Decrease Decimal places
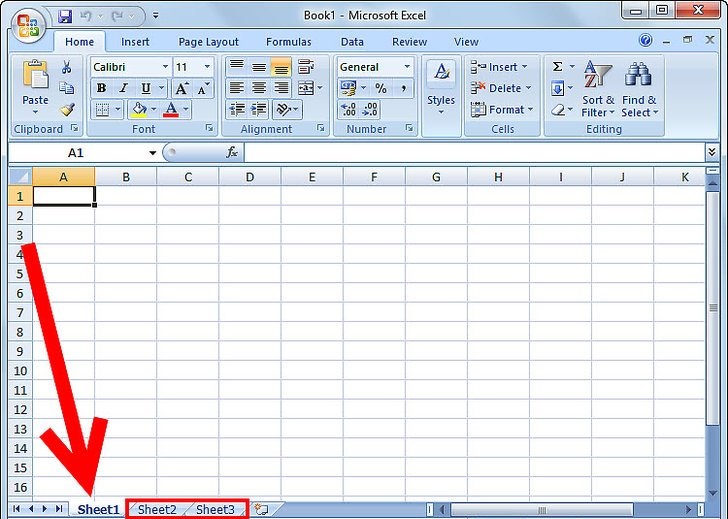 point(370,110)
